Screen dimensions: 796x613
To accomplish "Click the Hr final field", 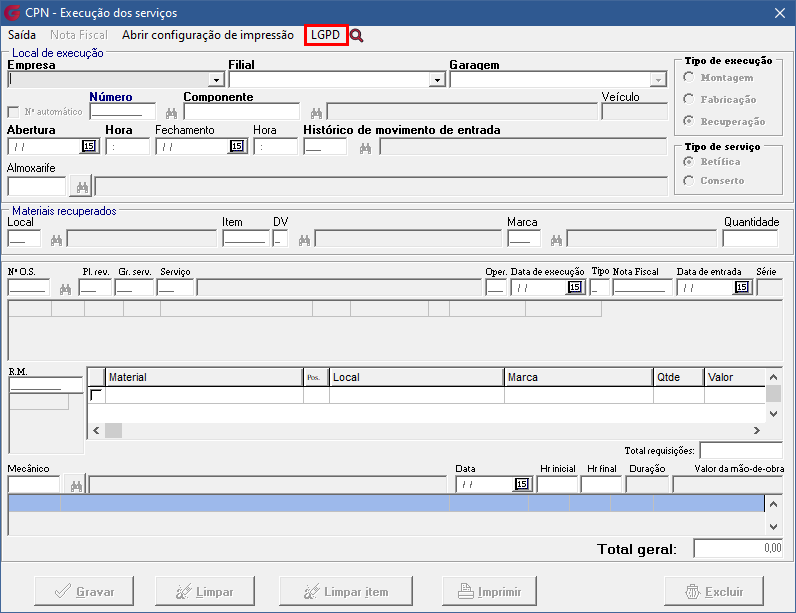I will pos(601,485).
